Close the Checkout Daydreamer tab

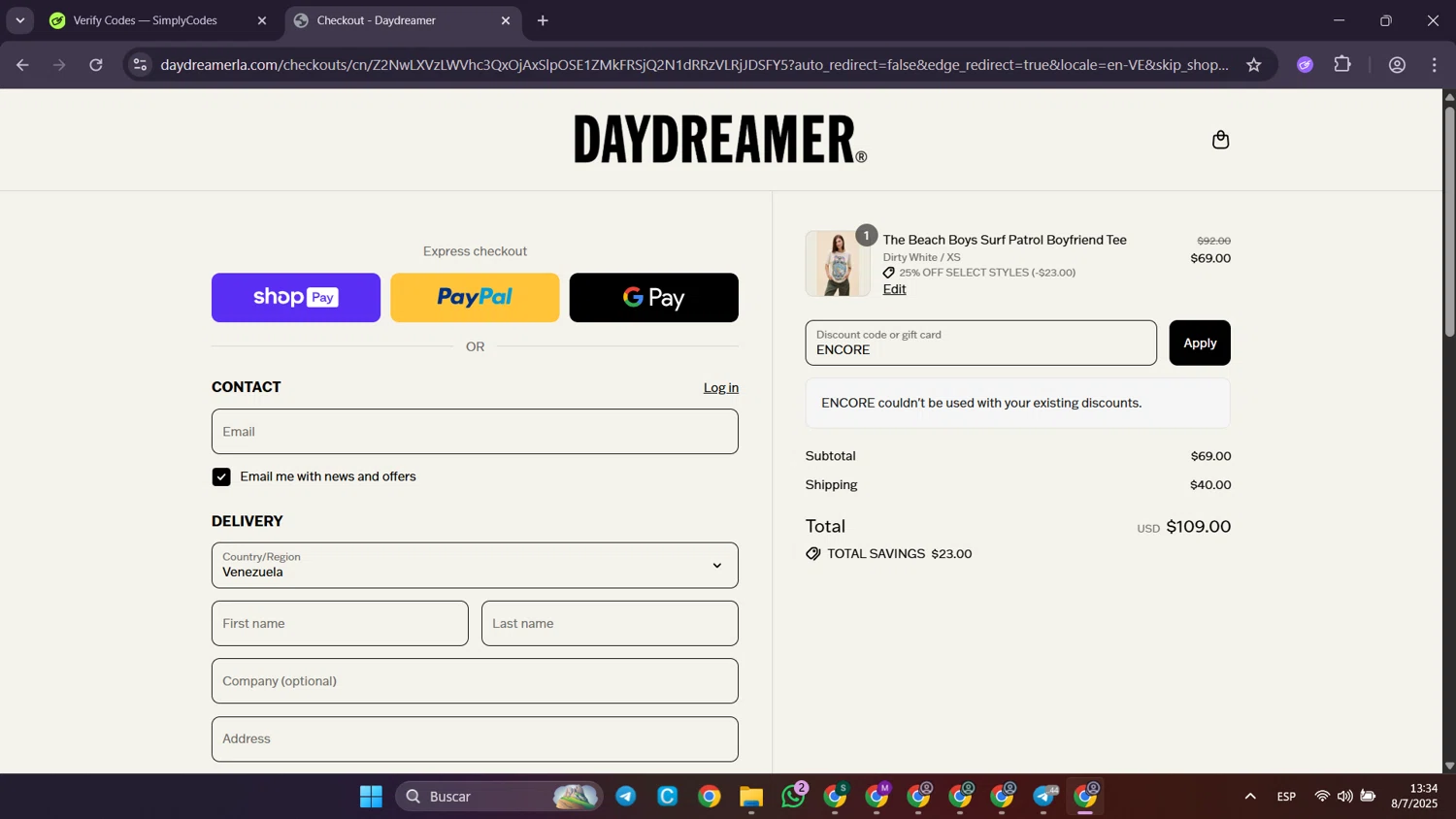pyautogui.click(x=505, y=20)
